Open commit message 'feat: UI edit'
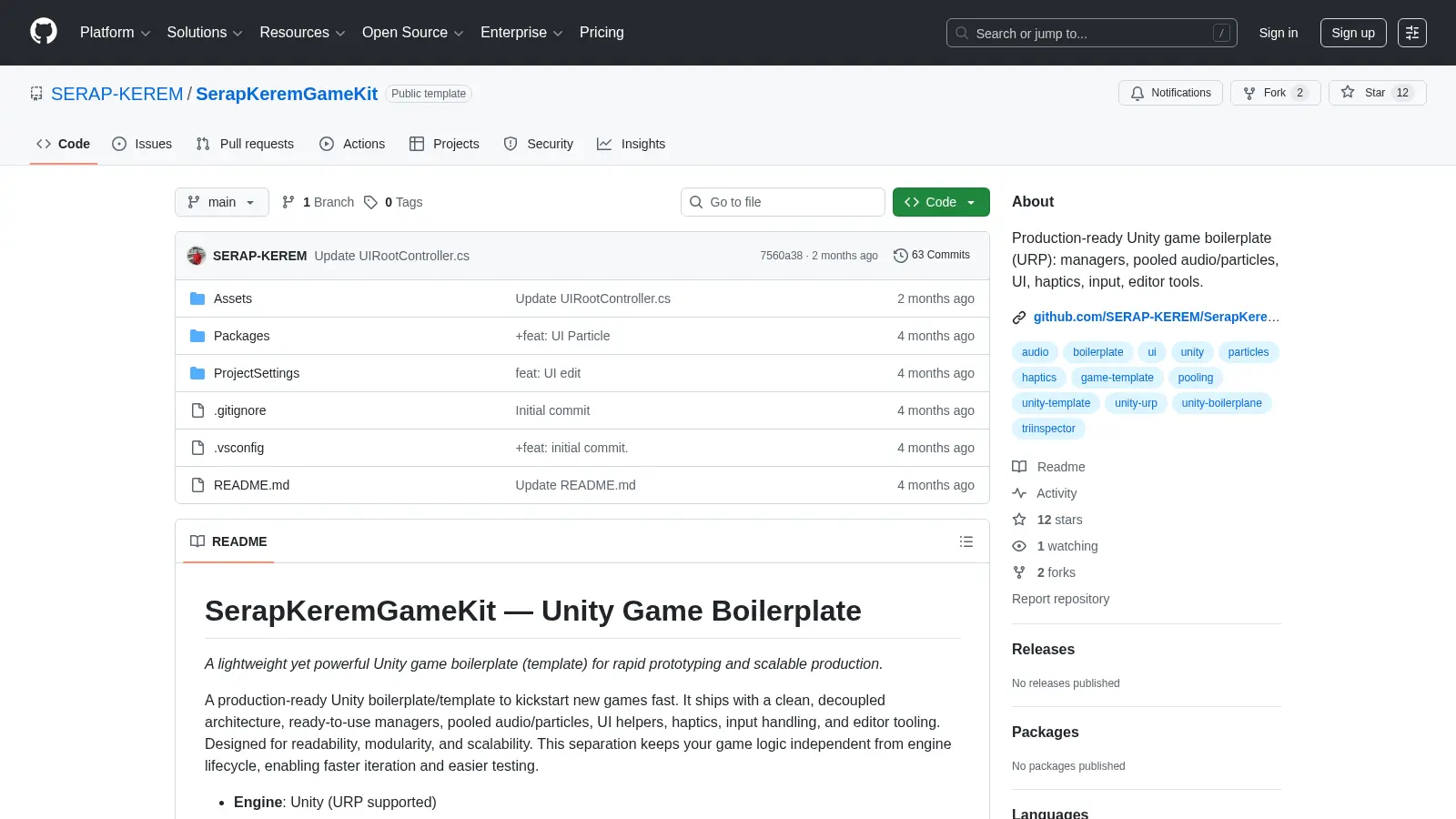Viewport: 1456px width, 819px height. [x=548, y=373]
